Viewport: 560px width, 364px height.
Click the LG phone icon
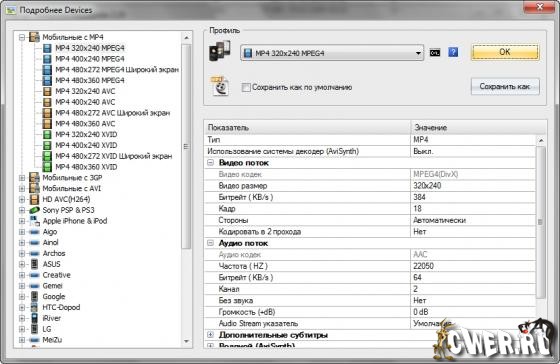tap(34, 329)
